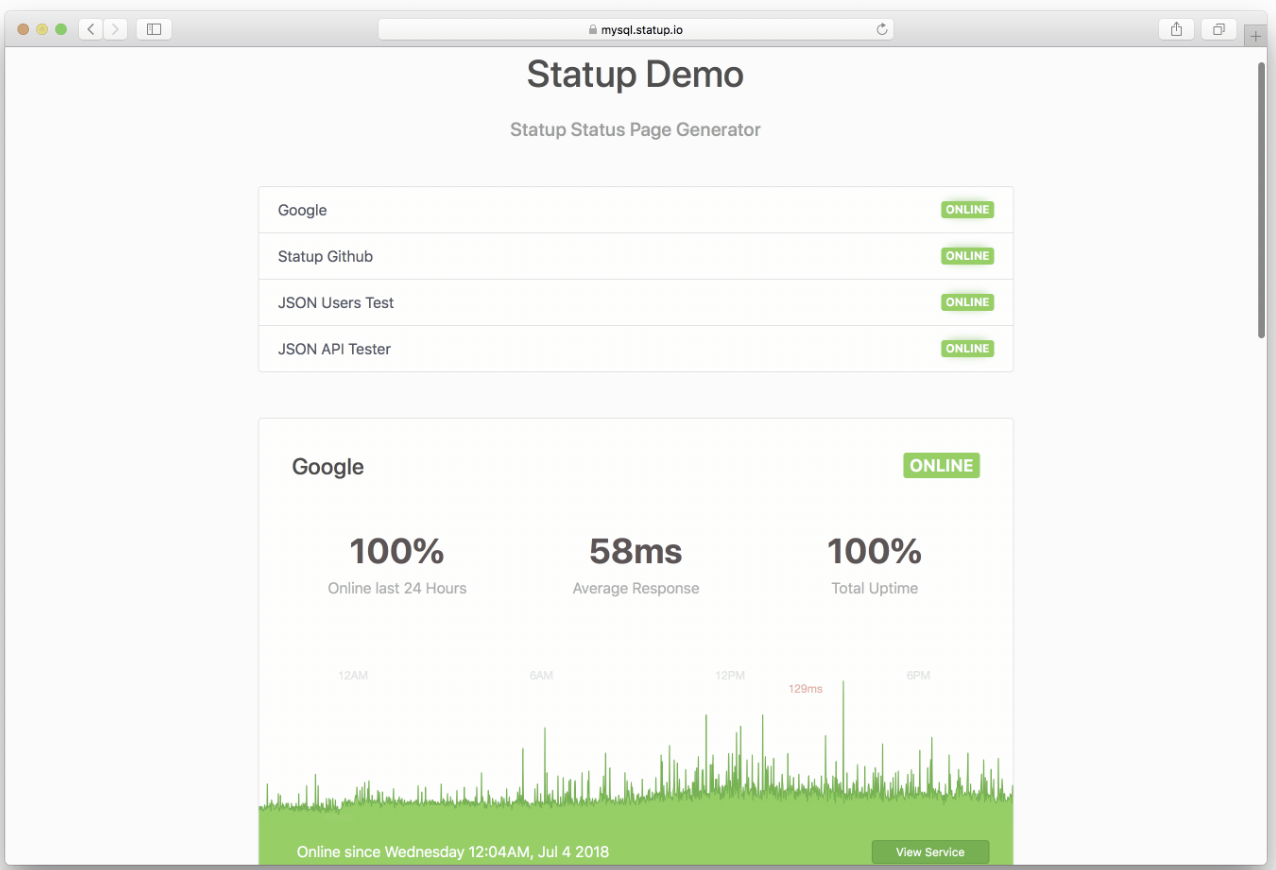Click the View Service button
The width and height of the screenshot is (1276, 870).
930,851
